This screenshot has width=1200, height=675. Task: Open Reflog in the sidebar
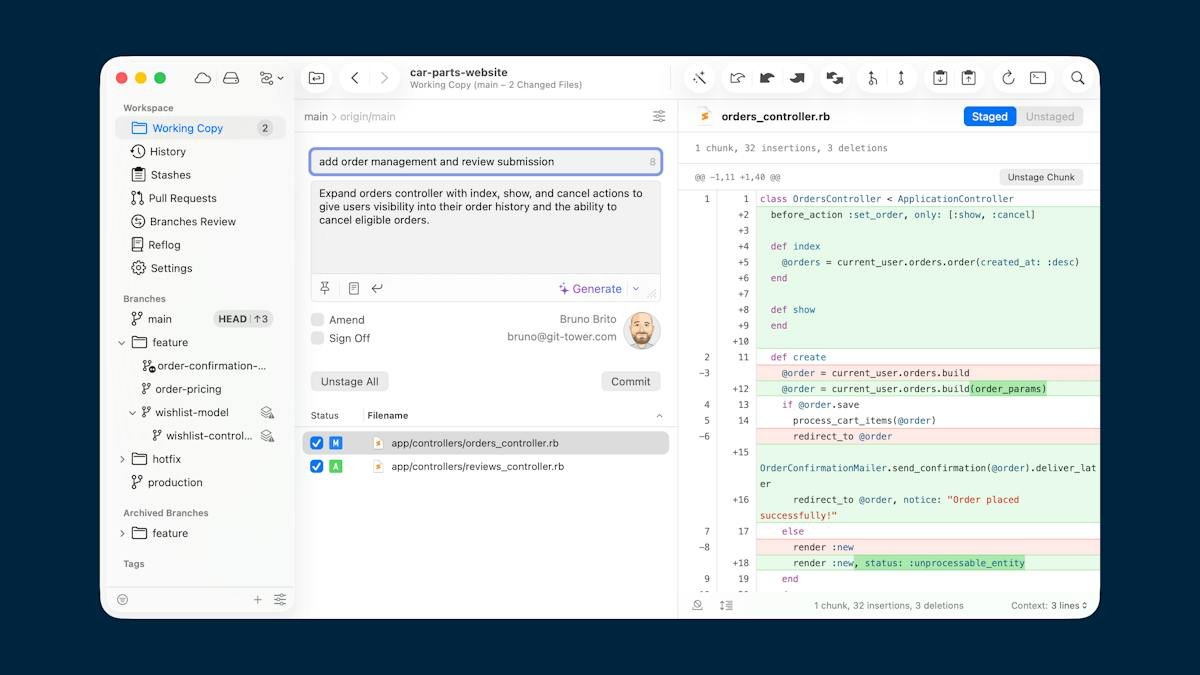click(x=164, y=245)
